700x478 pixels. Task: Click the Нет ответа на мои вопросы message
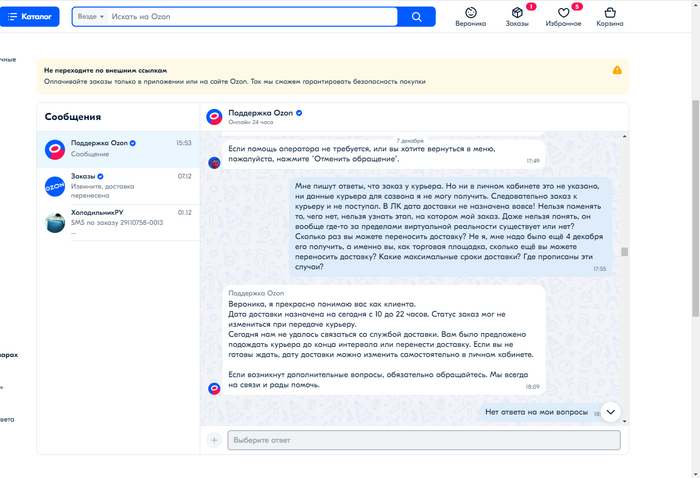coord(536,412)
